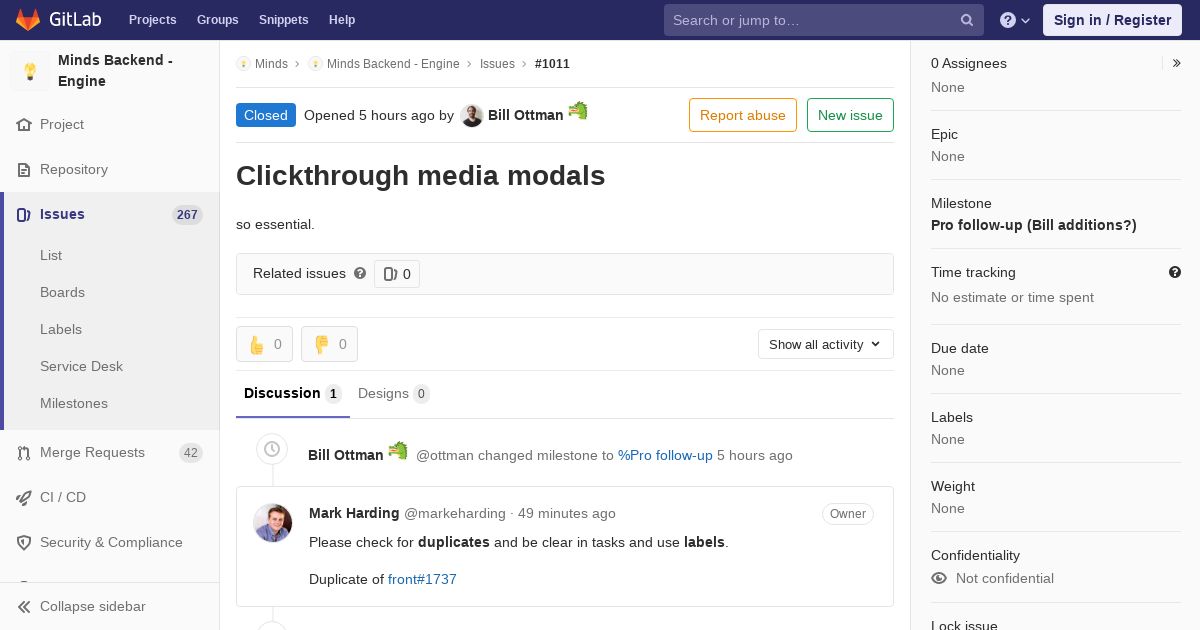
Task: Switch to the Designs tab
Action: [x=394, y=394]
